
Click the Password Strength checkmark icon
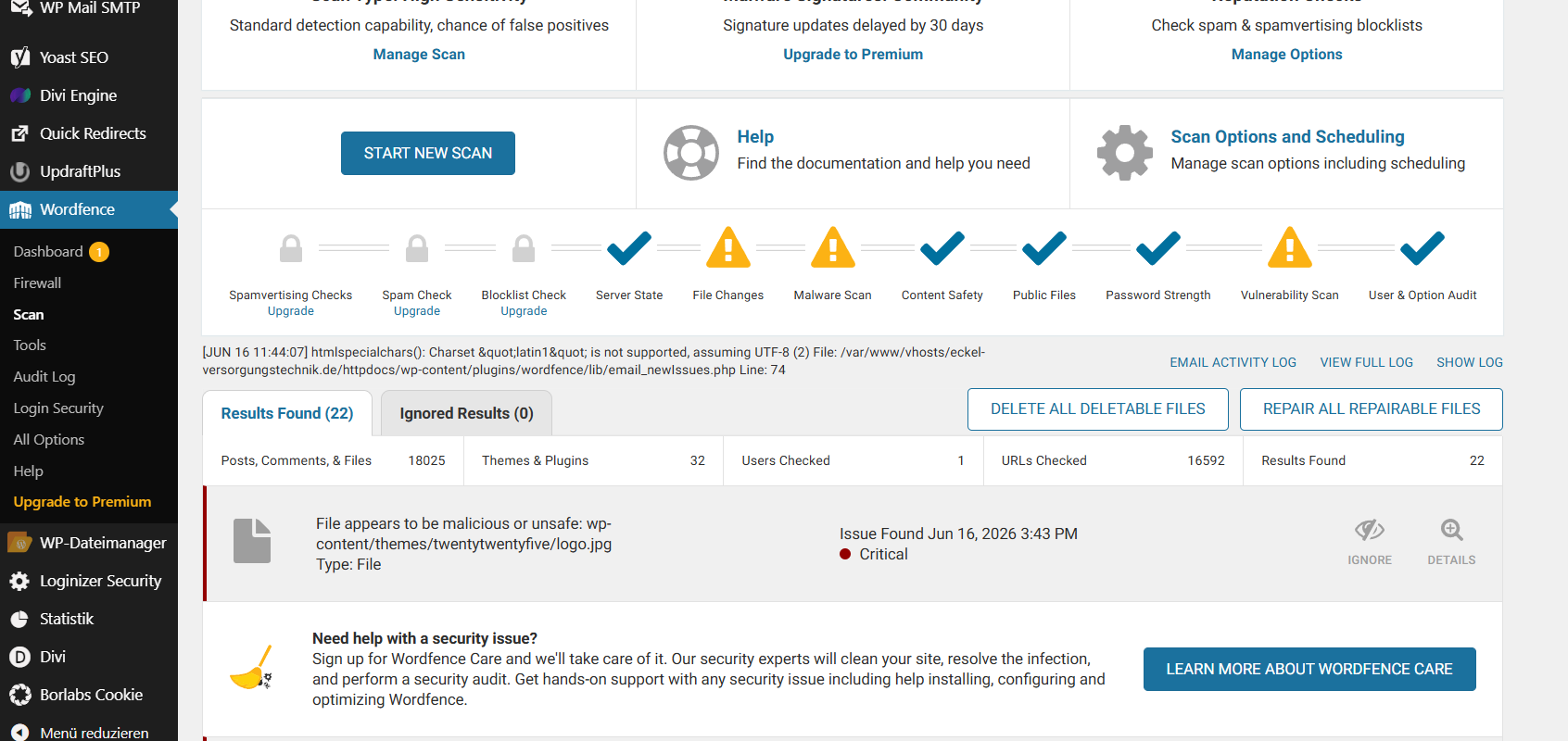[x=1158, y=247]
